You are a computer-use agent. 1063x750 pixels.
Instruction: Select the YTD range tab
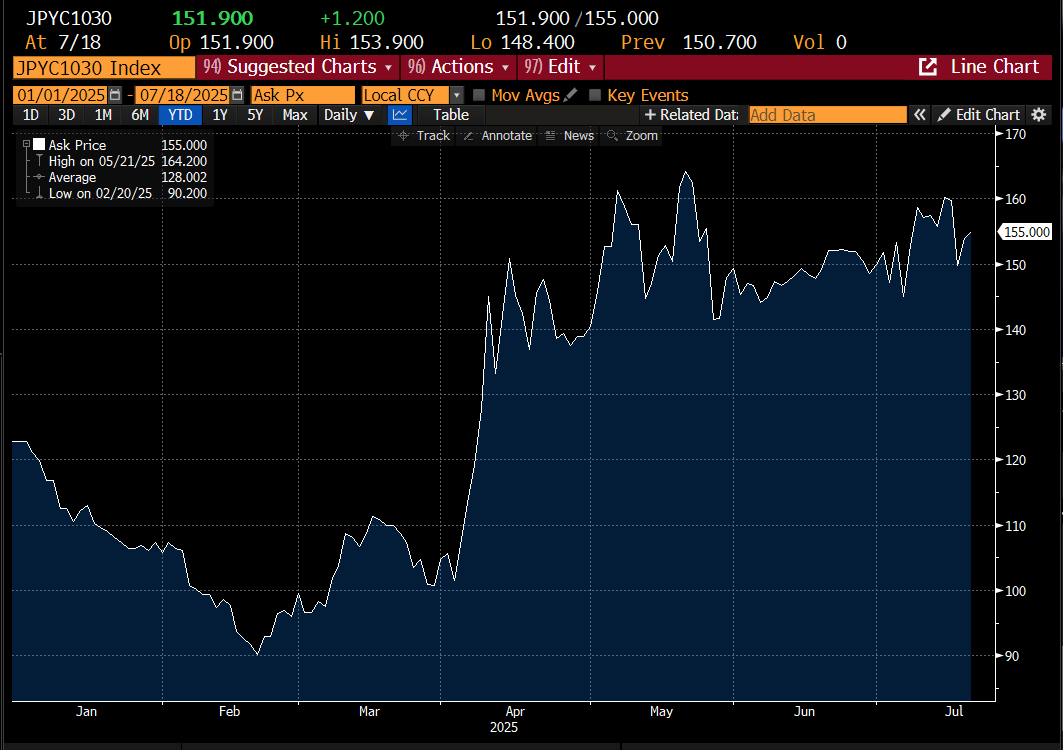point(180,115)
